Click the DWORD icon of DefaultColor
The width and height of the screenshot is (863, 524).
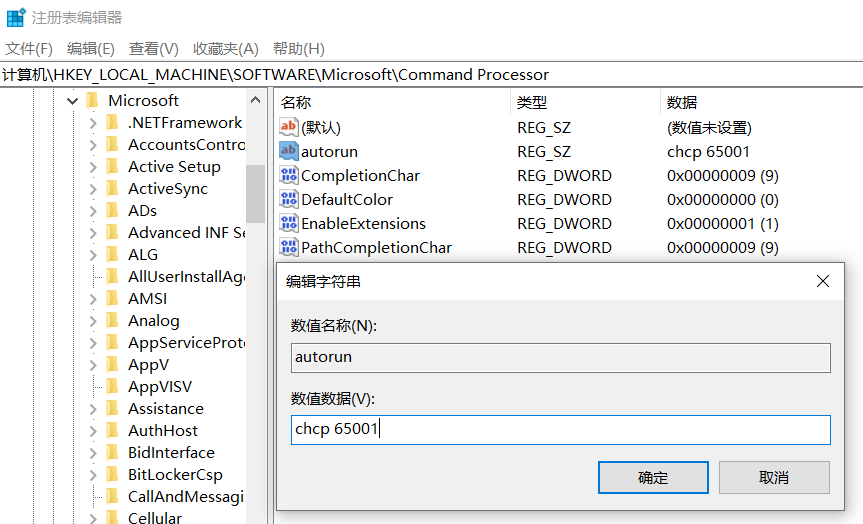click(x=288, y=199)
